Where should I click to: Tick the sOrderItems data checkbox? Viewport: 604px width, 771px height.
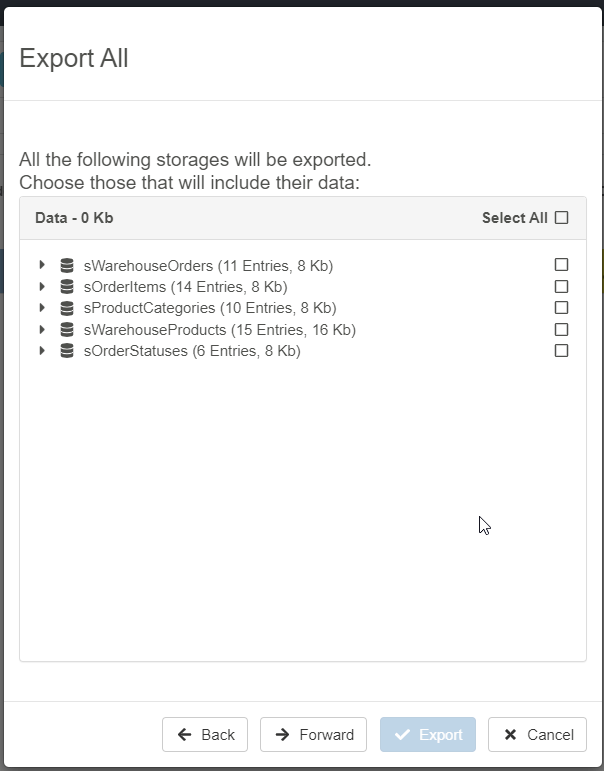point(562,287)
